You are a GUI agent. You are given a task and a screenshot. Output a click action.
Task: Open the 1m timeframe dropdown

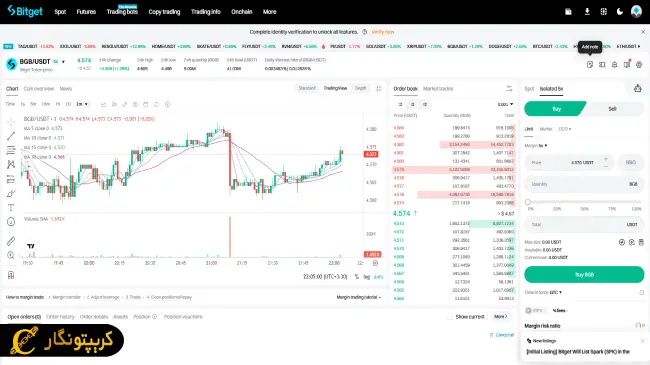(x=82, y=104)
